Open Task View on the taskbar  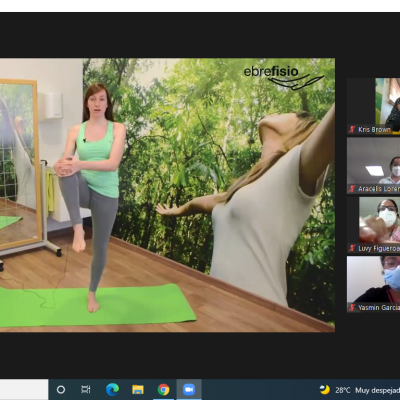(x=86, y=389)
